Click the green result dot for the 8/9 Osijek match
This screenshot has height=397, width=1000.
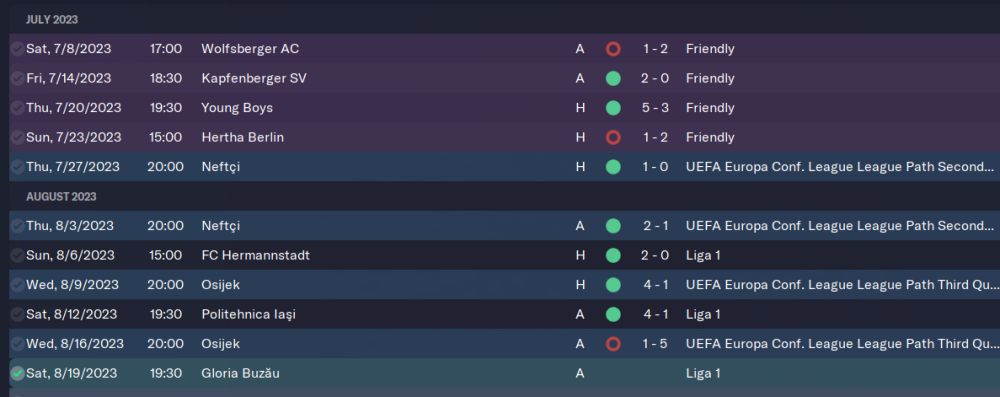click(x=613, y=285)
